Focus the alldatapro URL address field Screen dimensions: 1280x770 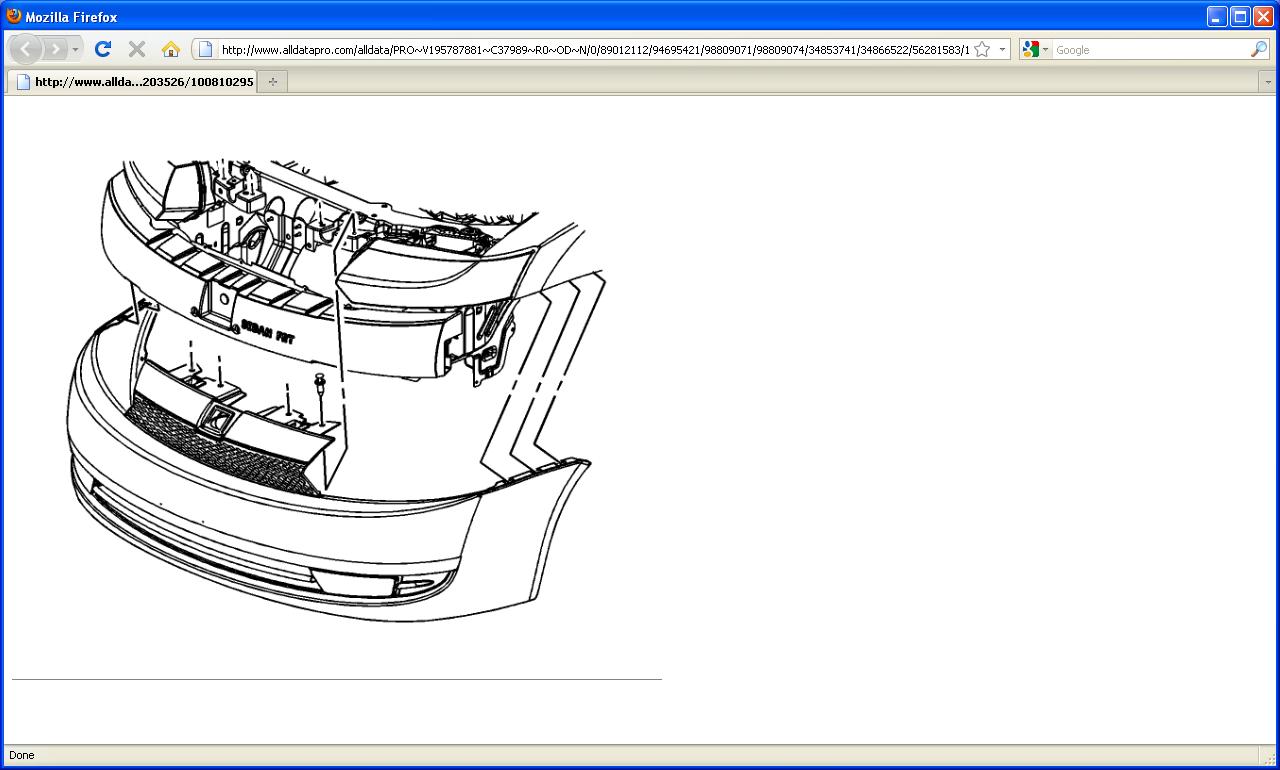[594, 49]
